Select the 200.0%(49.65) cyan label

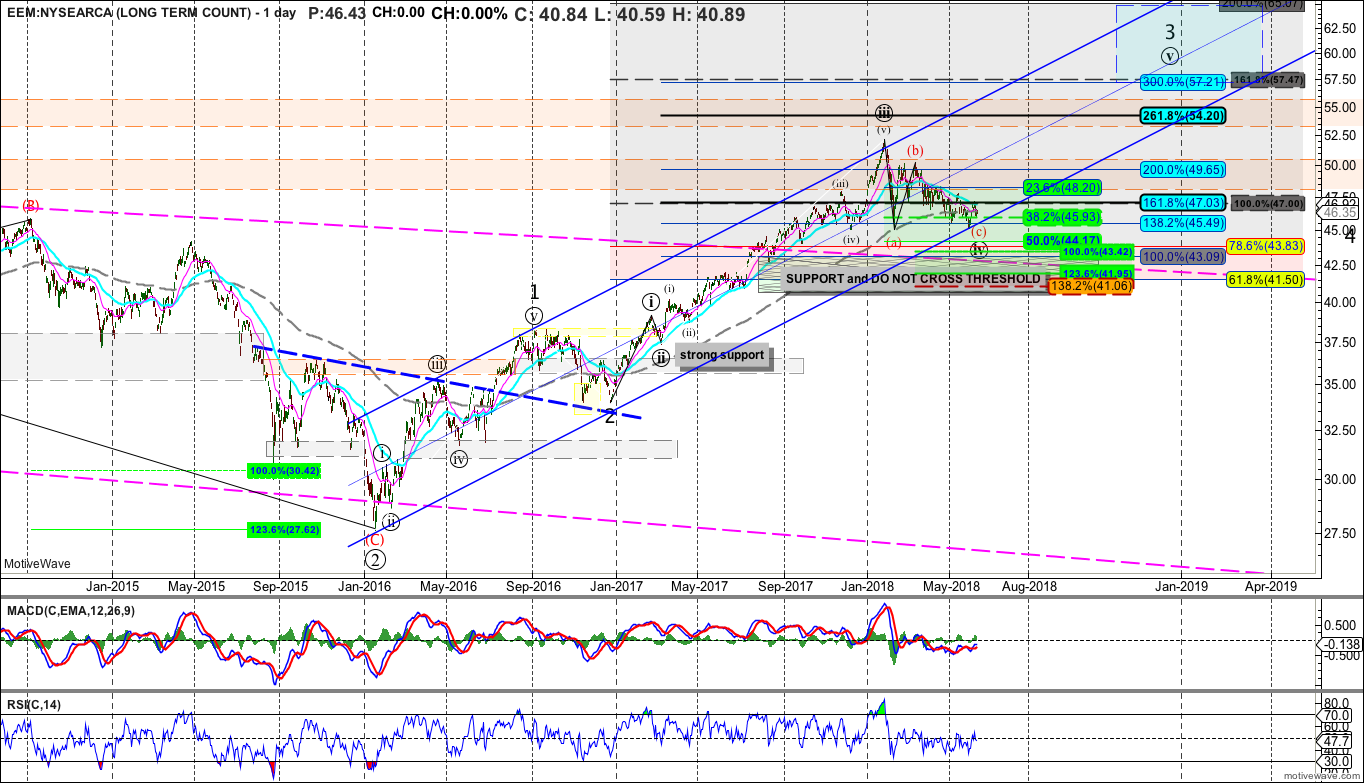pos(1183,169)
